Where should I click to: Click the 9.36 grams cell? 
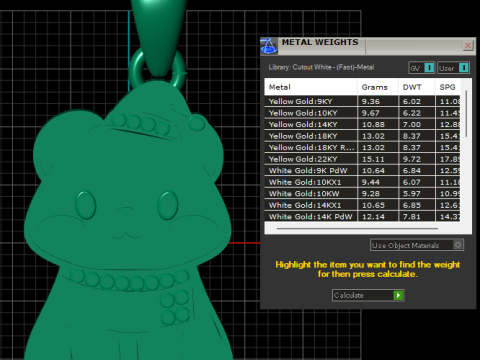(x=378, y=101)
